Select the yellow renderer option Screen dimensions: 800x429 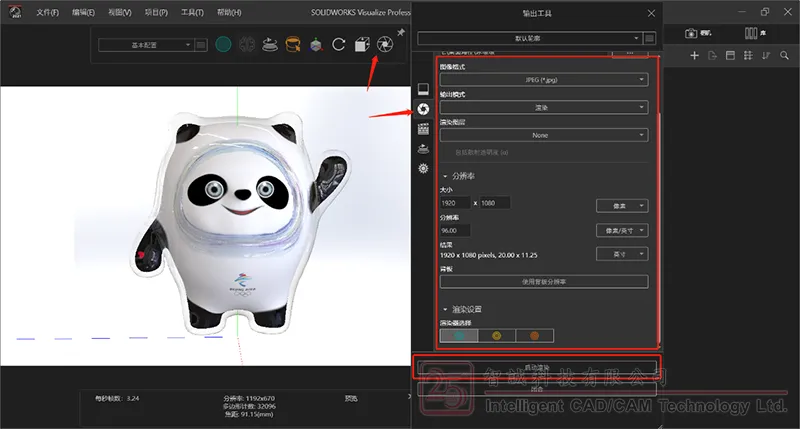tap(496, 336)
